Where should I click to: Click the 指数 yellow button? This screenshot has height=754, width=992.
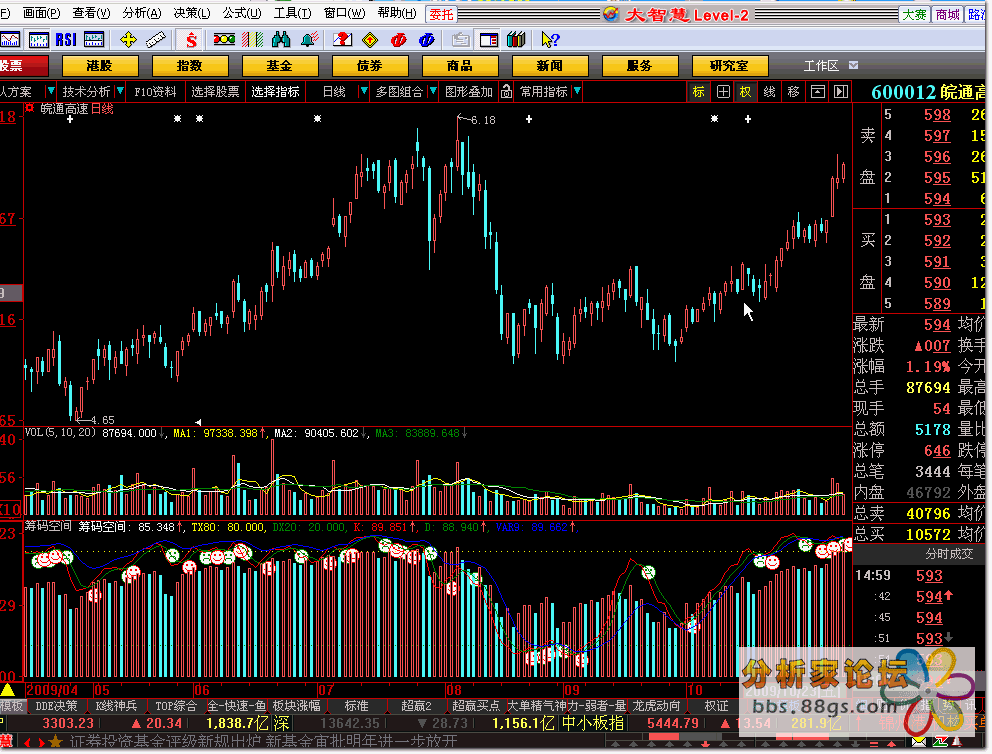click(189, 66)
